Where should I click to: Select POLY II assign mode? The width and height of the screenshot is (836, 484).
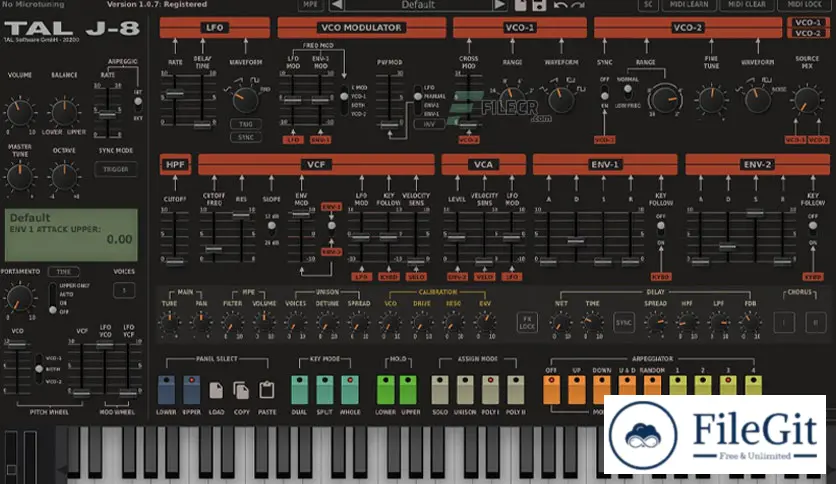click(x=516, y=390)
